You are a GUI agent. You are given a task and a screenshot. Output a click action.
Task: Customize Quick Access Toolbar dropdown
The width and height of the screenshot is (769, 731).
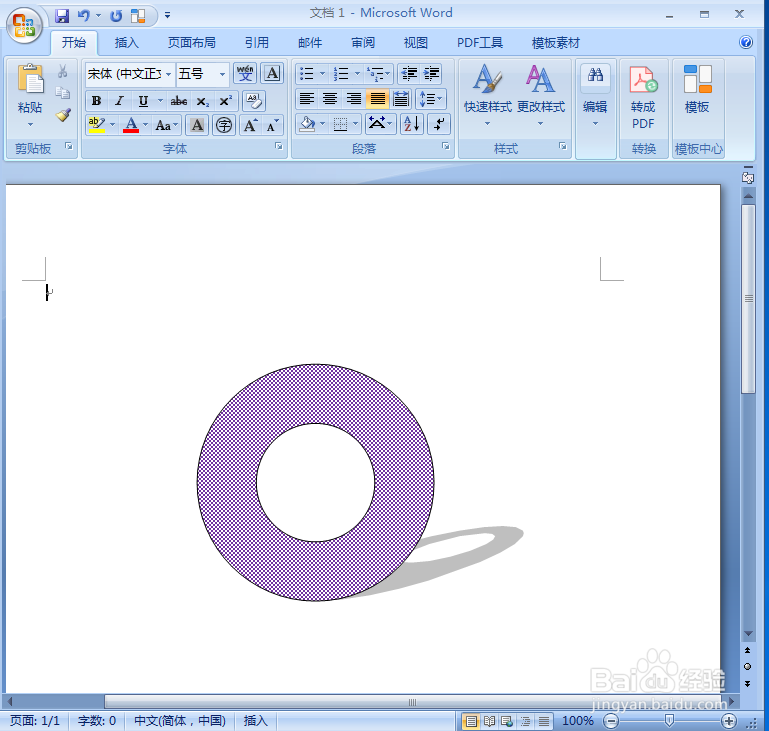[167, 16]
